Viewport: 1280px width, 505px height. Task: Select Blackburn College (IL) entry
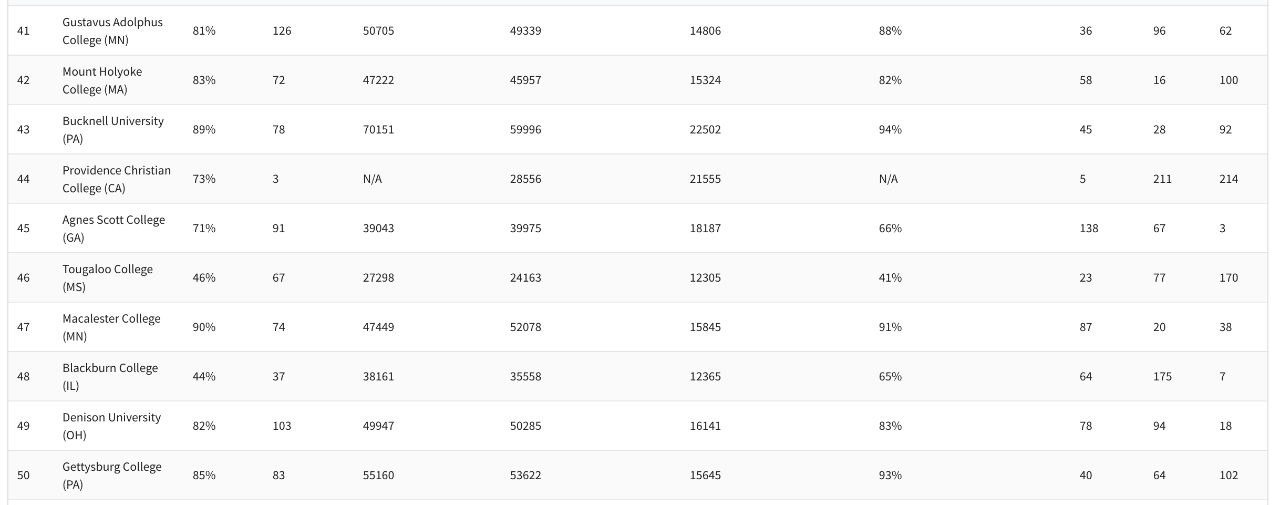pyautogui.click(x=110, y=376)
